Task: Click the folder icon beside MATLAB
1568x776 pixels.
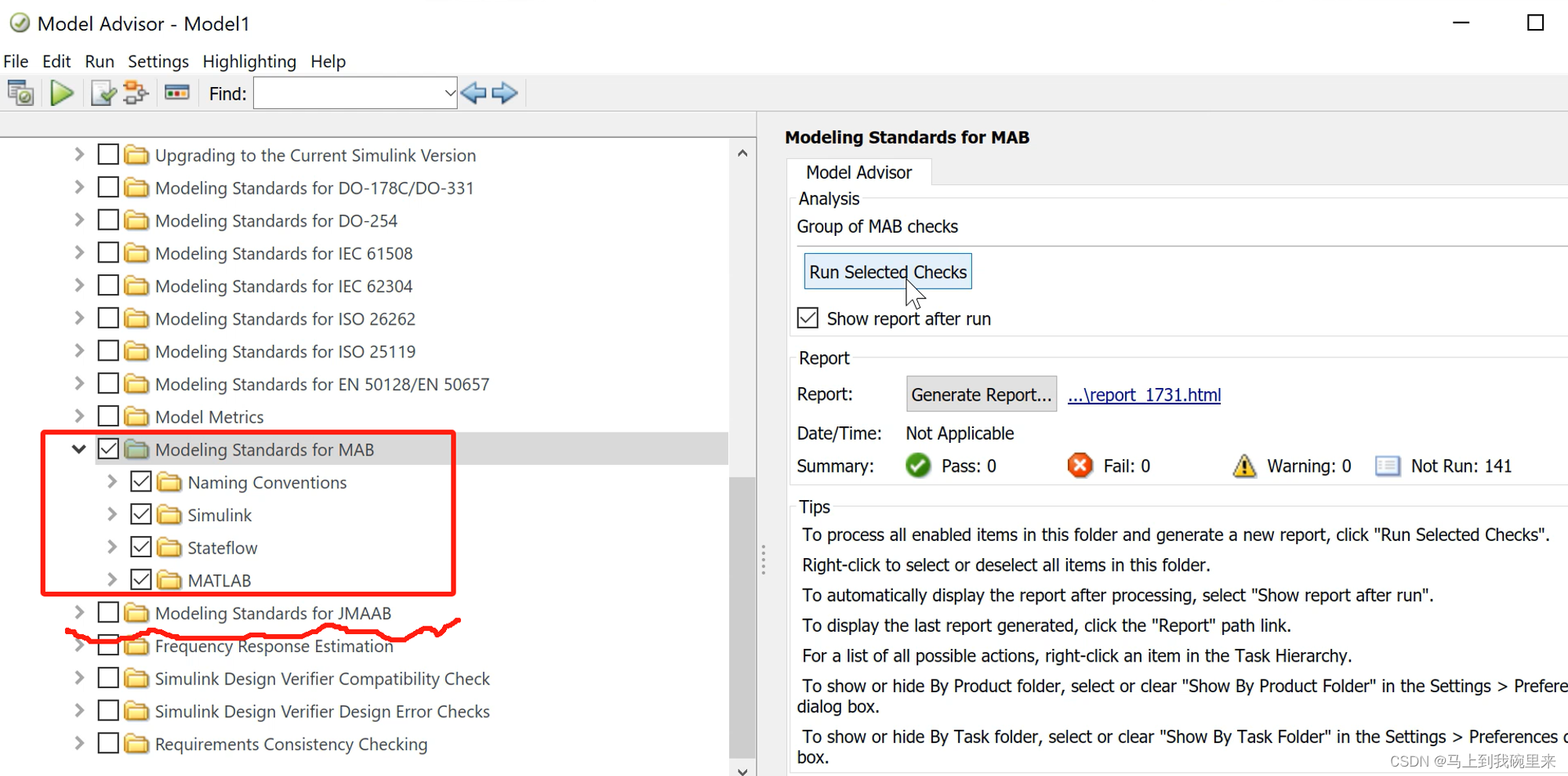Action: (169, 580)
